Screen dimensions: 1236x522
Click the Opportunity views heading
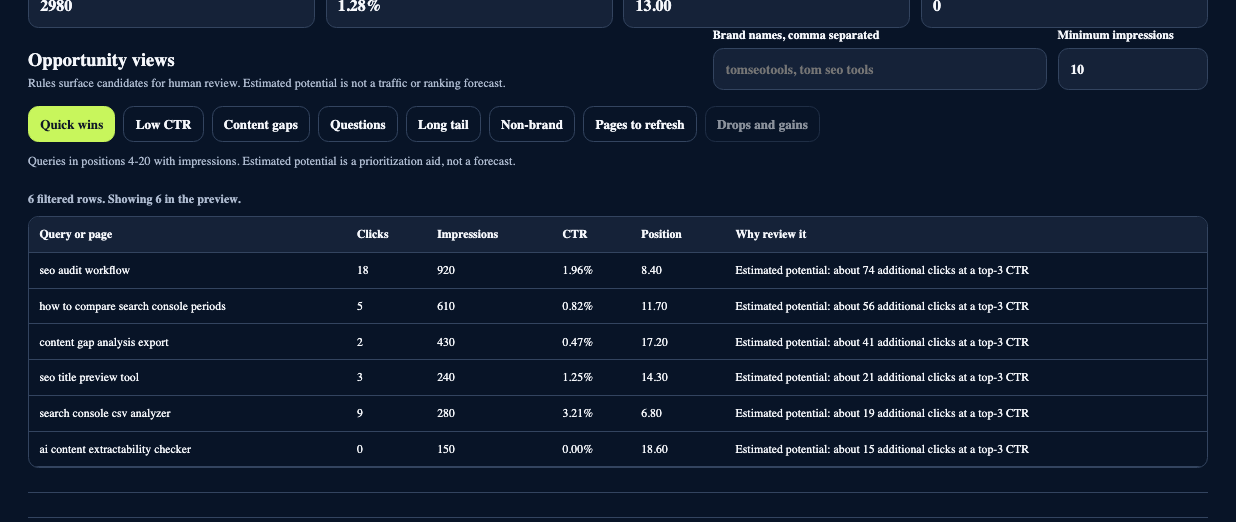point(101,60)
